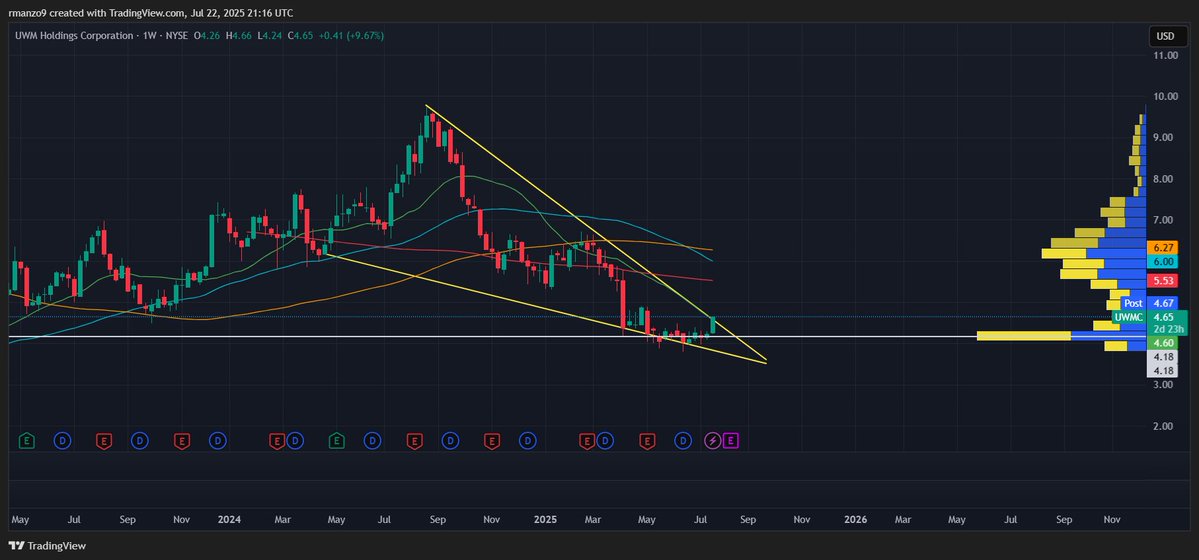Select the red earnings marker for February 2025

click(x=587, y=441)
